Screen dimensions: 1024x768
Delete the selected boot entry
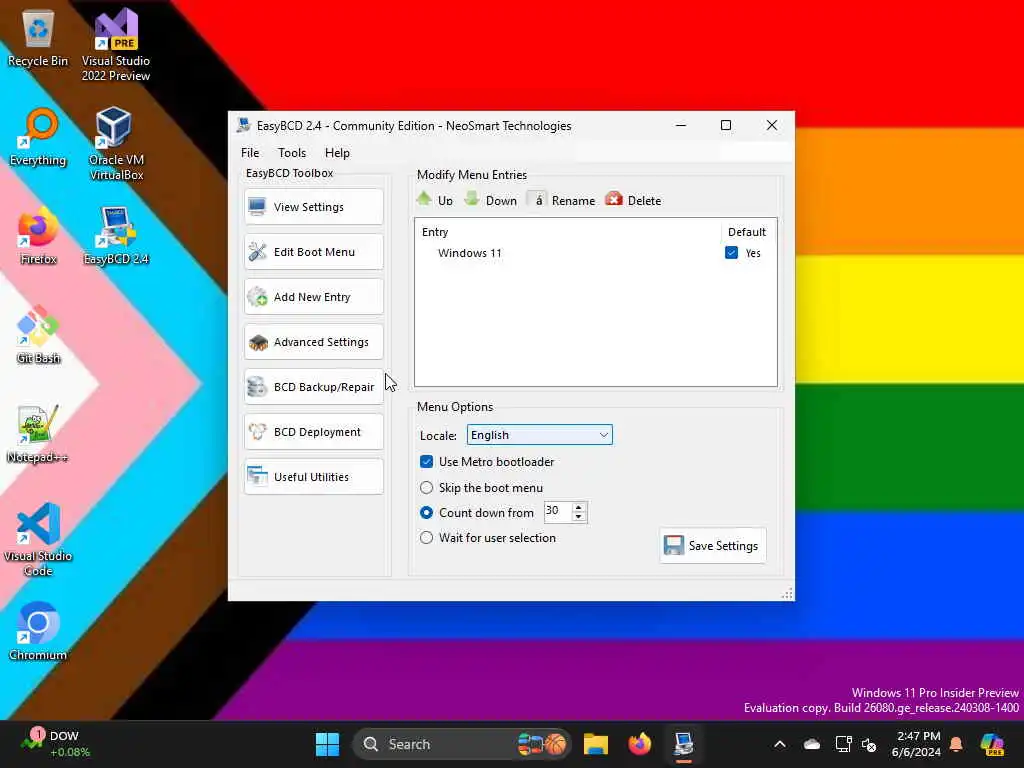click(633, 200)
